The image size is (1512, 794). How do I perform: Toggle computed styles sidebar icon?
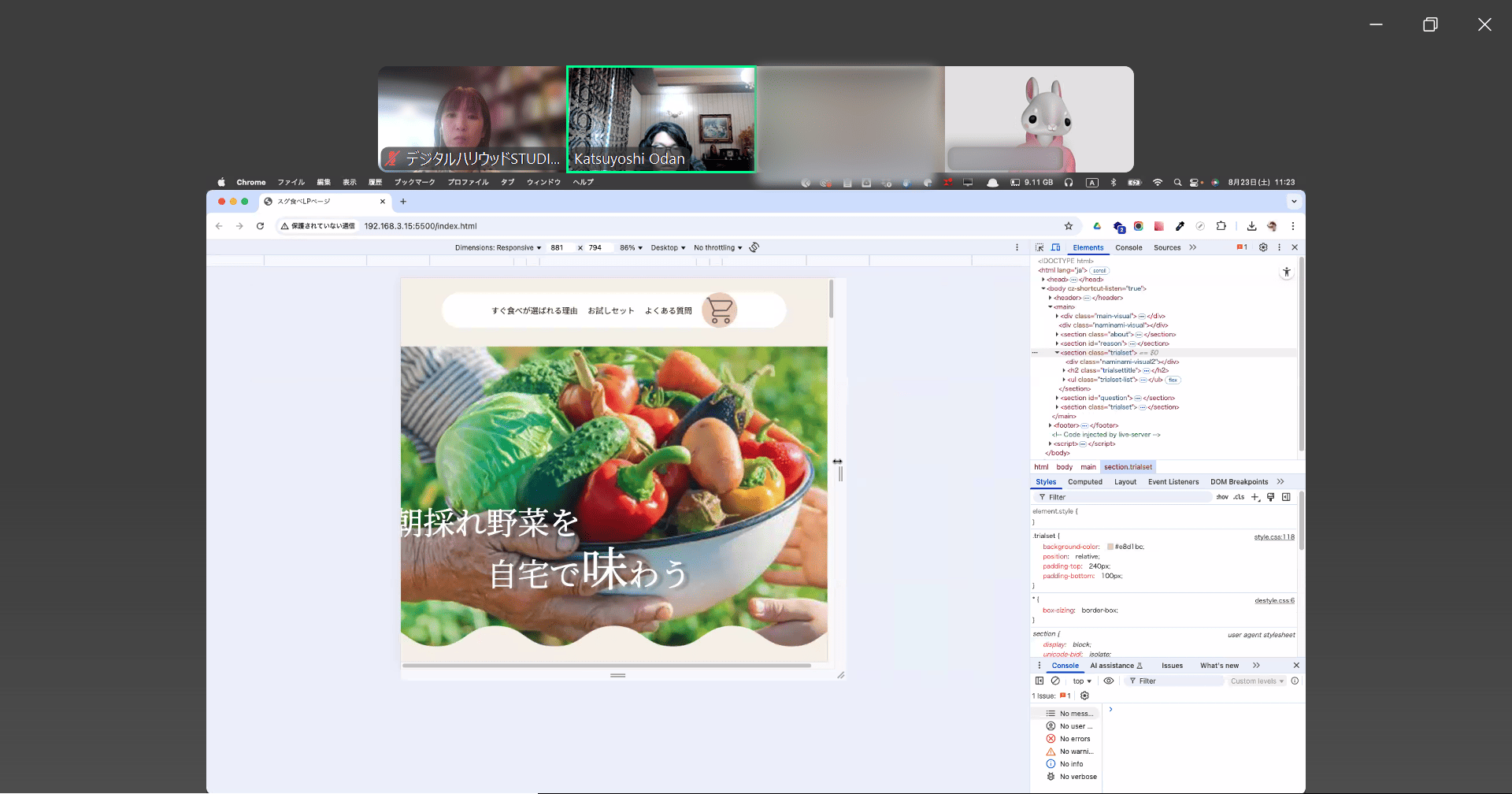(x=1286, y=497)
